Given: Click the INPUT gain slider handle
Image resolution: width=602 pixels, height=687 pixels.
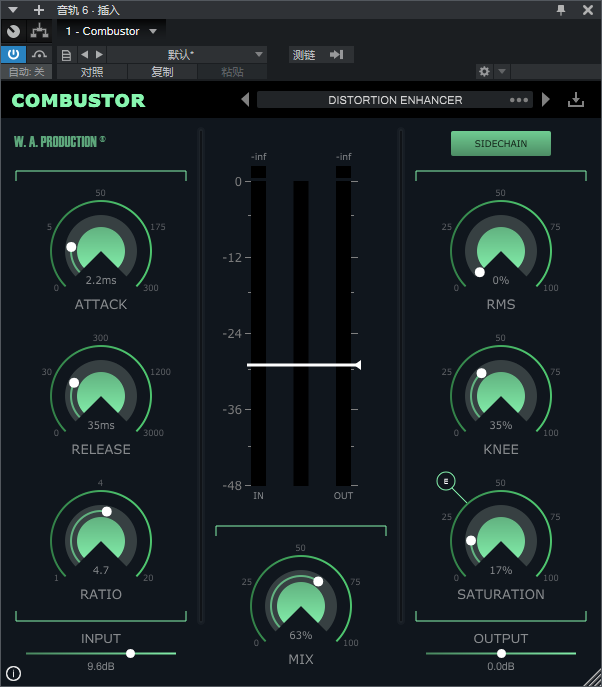Looking at the screenshot, I should click(x=131, y=653).
